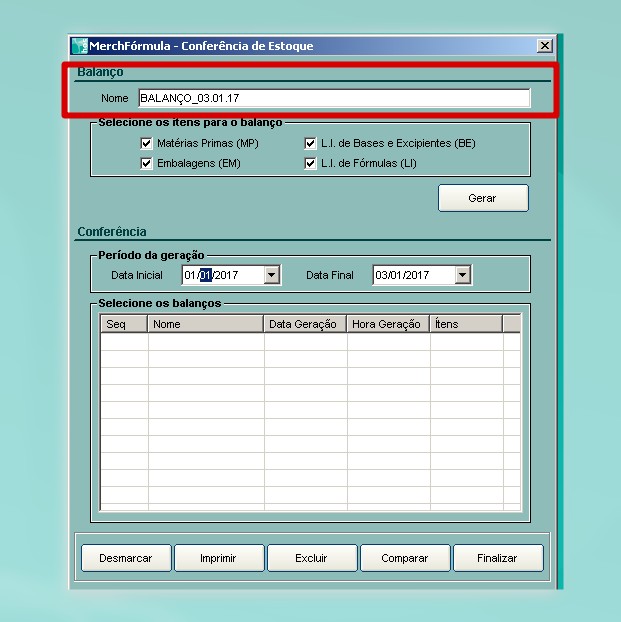The height and width of the screenshot is (622, 621).
Task: Click inside the Data Final date field
Action: (x=411, y=275)
